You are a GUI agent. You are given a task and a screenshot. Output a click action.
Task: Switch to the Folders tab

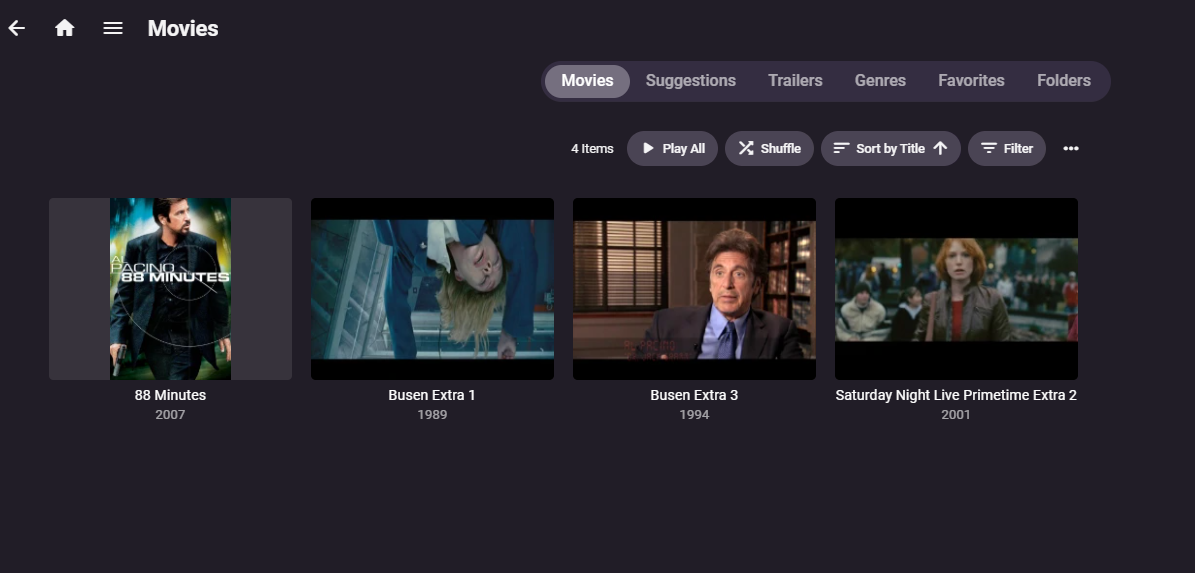[1064, 81]
